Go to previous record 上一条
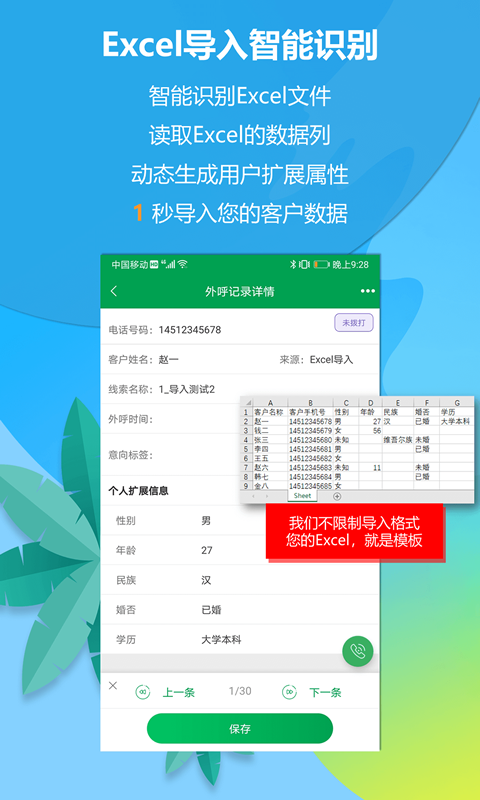Screen dimensions: 480x800 pos(165,692)
